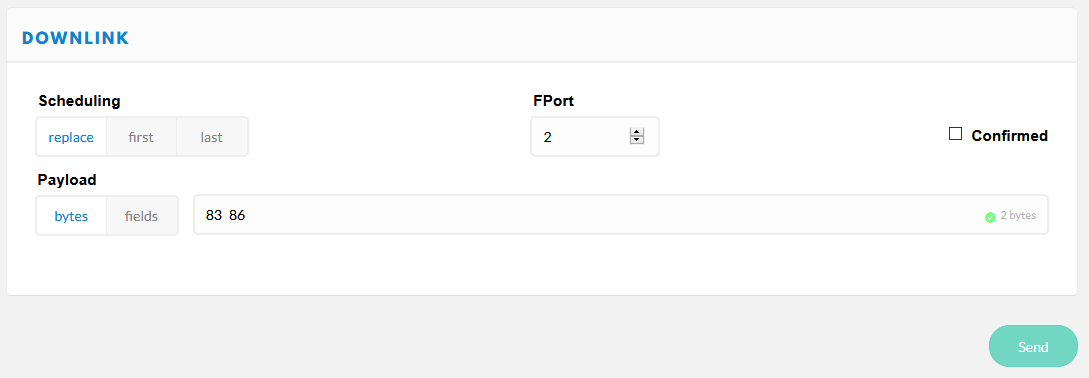Click inside the payload bytes input

pyautogui.click(x=621, y=215)
